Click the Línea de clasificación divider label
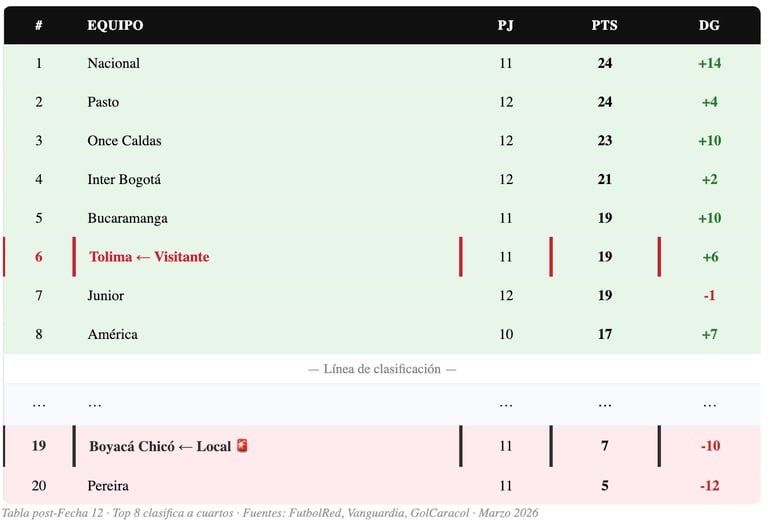Viewport: 768px width, 523px height. [382, 369]
